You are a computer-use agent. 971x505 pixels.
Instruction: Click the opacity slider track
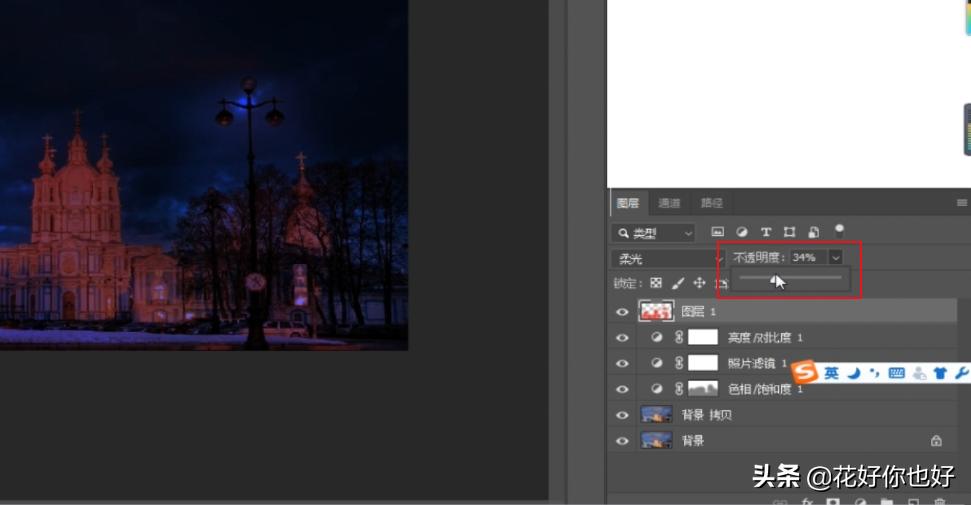(x=810, y=278)
